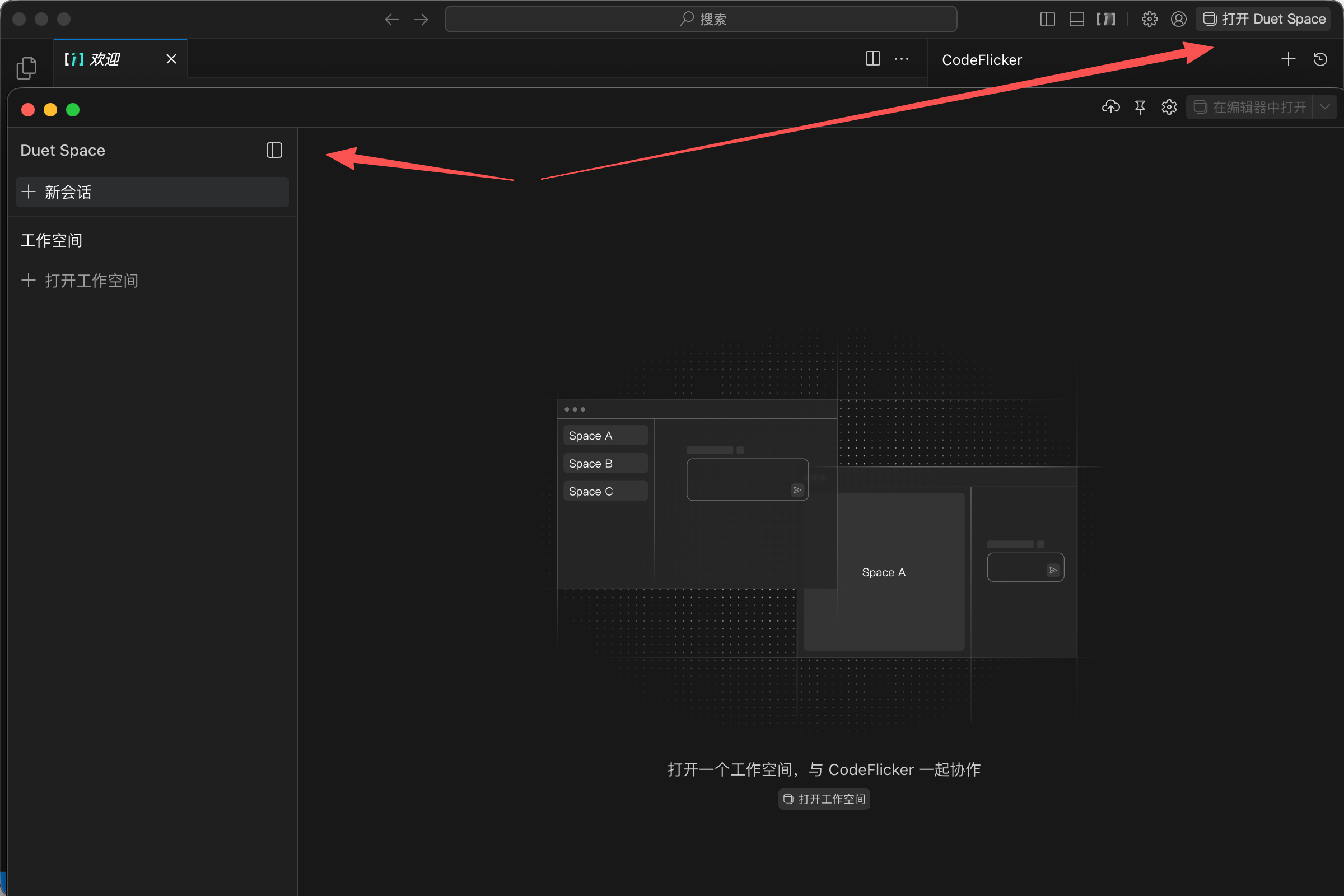Start new CodeFlicker chat with plus icon

coord(1288,59)
